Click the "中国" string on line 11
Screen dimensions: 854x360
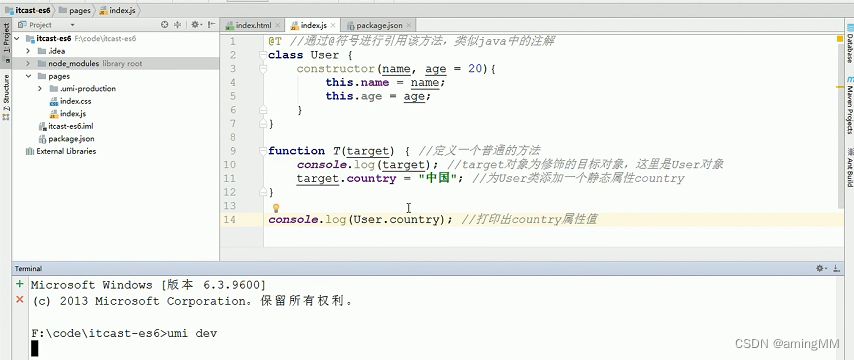pos(438,179)
